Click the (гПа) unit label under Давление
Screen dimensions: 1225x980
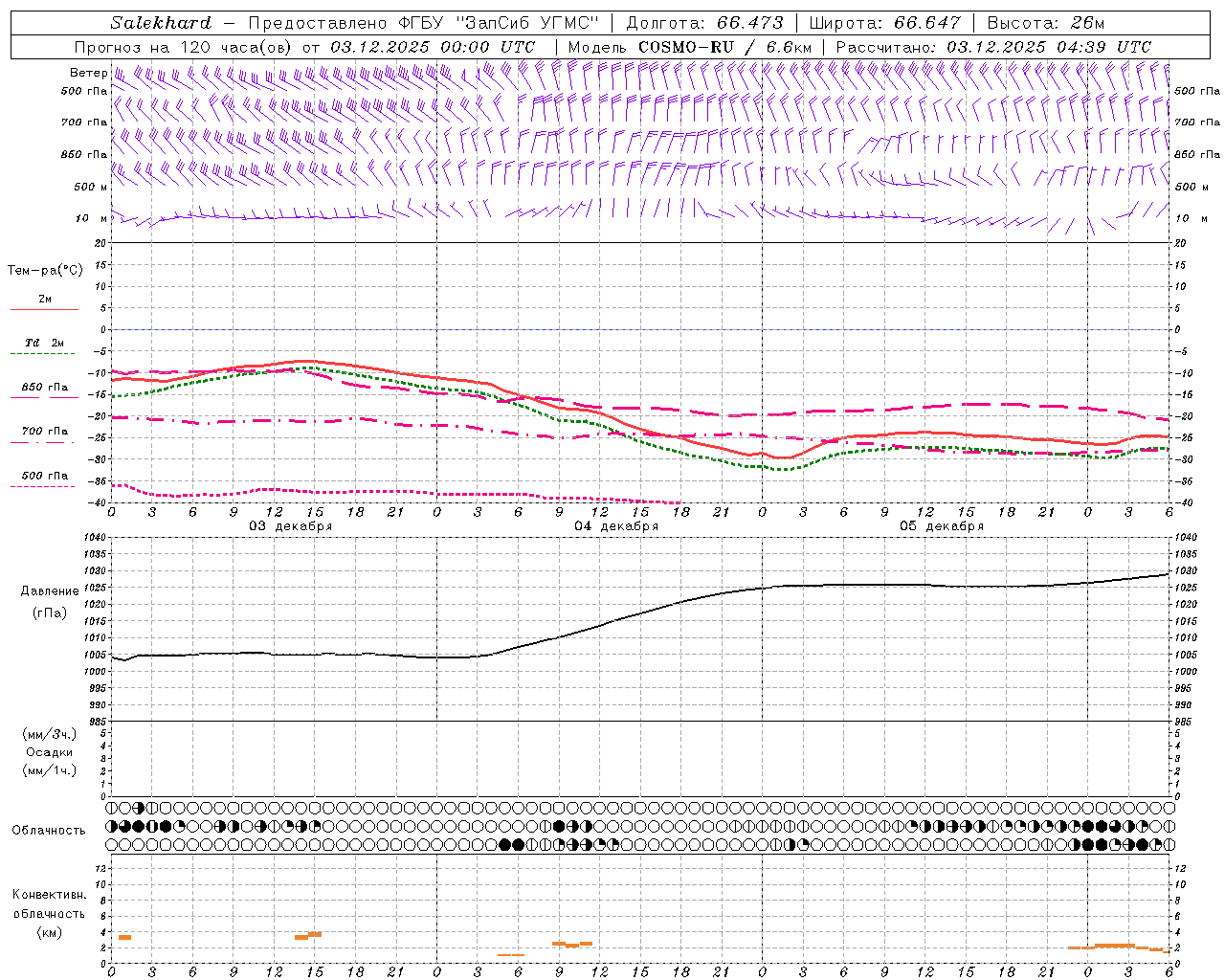pos(50,612)
